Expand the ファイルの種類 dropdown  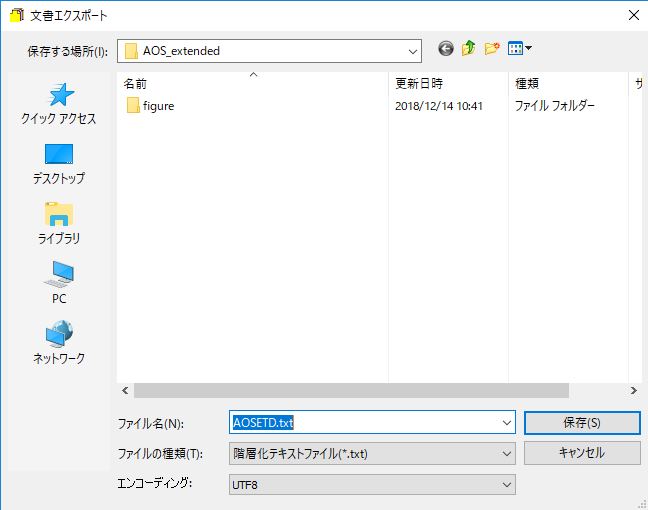[506, 453]
